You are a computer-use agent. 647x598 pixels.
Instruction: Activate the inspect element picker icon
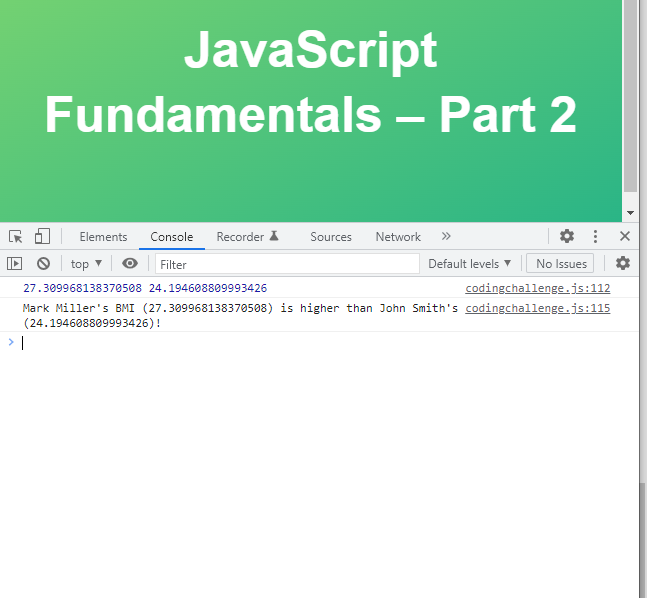point(16,237)
